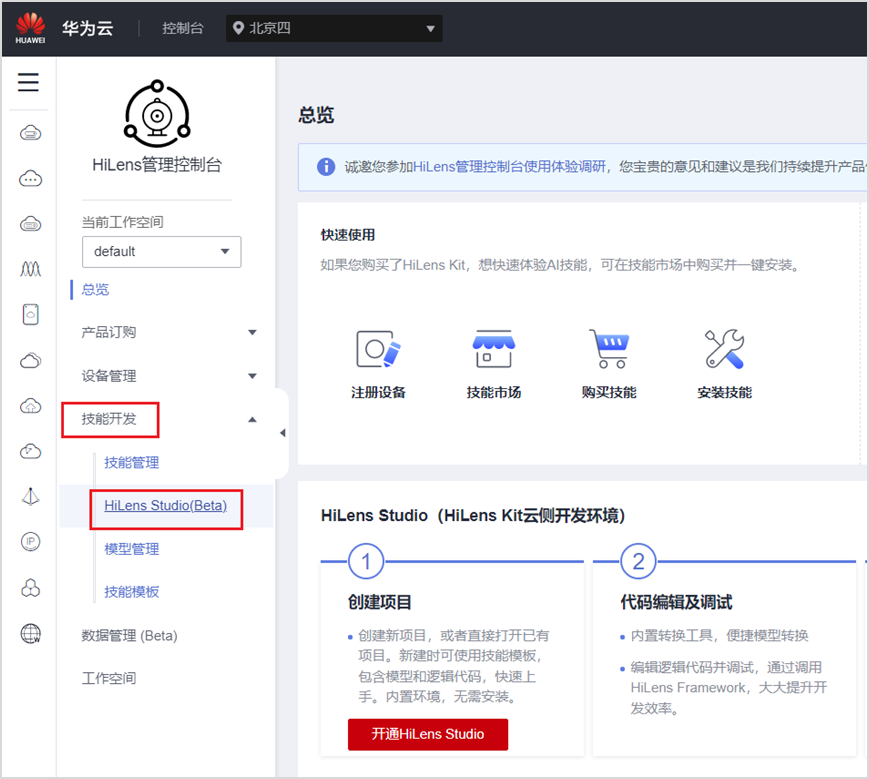Click the 技能开发 menu item
This screenshot has width=869, height=779.
[x=109, y=419]
